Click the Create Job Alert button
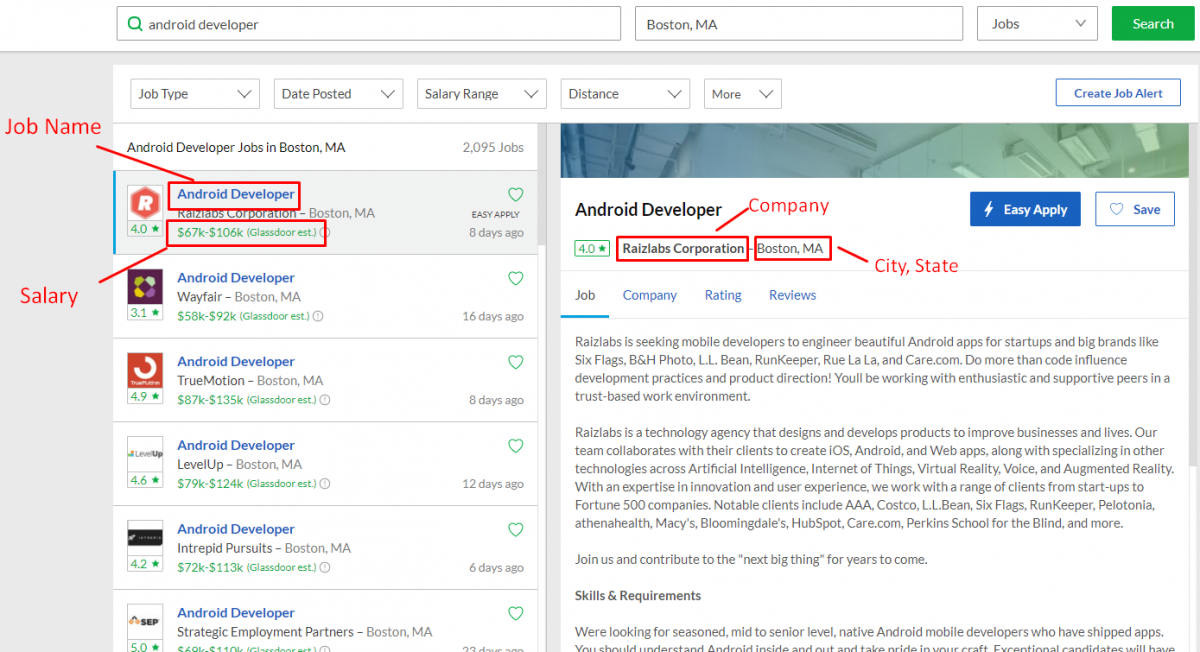 (1117, 92)
